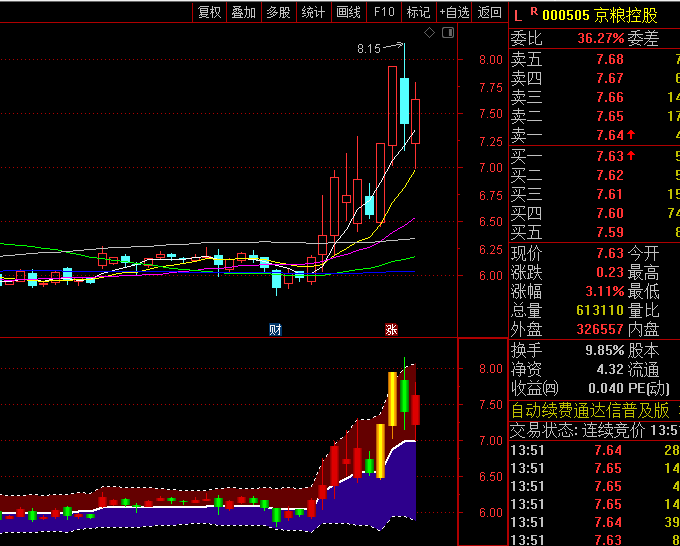Click the 8.15 high price label
The width and height of the screenshot is (680, 546).
(369, 48)
